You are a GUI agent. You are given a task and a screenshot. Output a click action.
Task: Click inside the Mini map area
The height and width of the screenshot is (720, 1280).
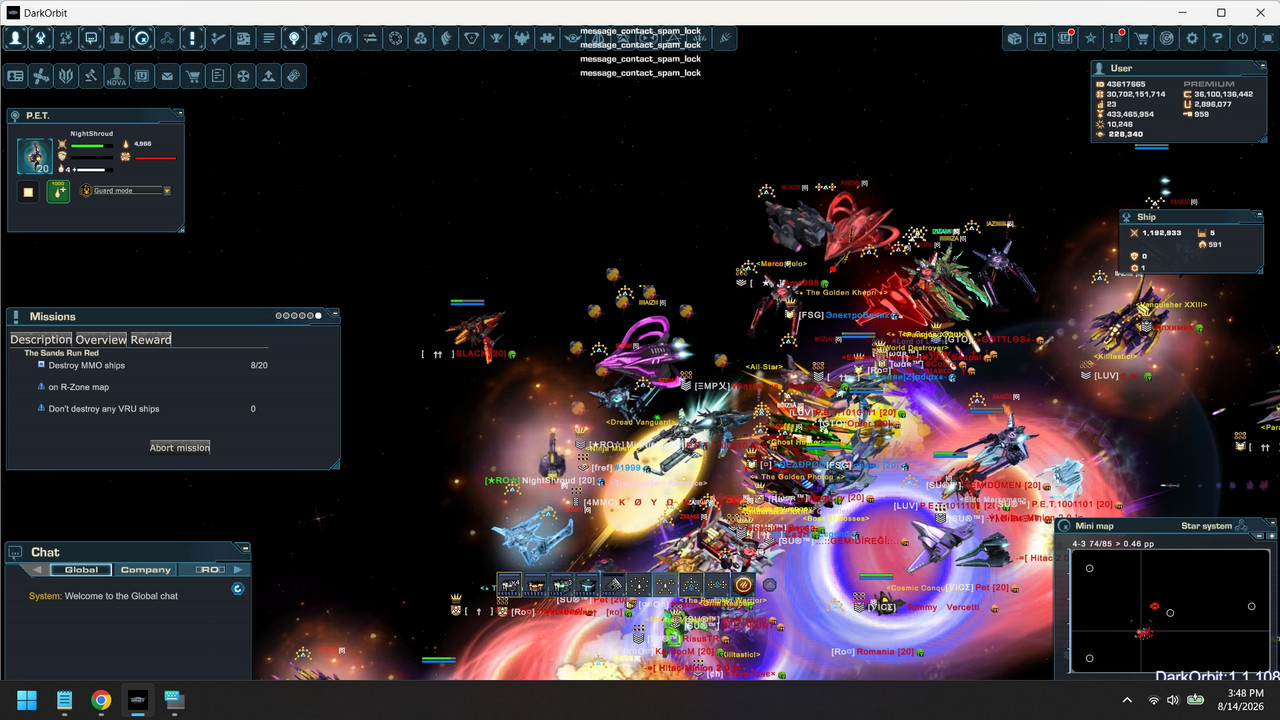[1171, 610]
